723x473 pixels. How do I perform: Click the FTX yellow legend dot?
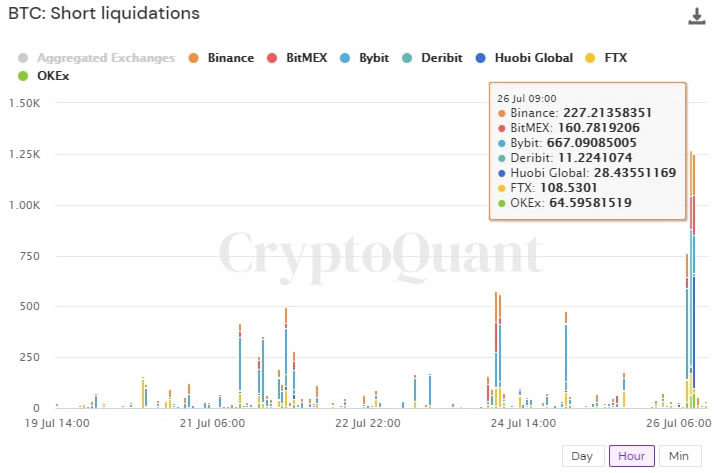point(590,58)
